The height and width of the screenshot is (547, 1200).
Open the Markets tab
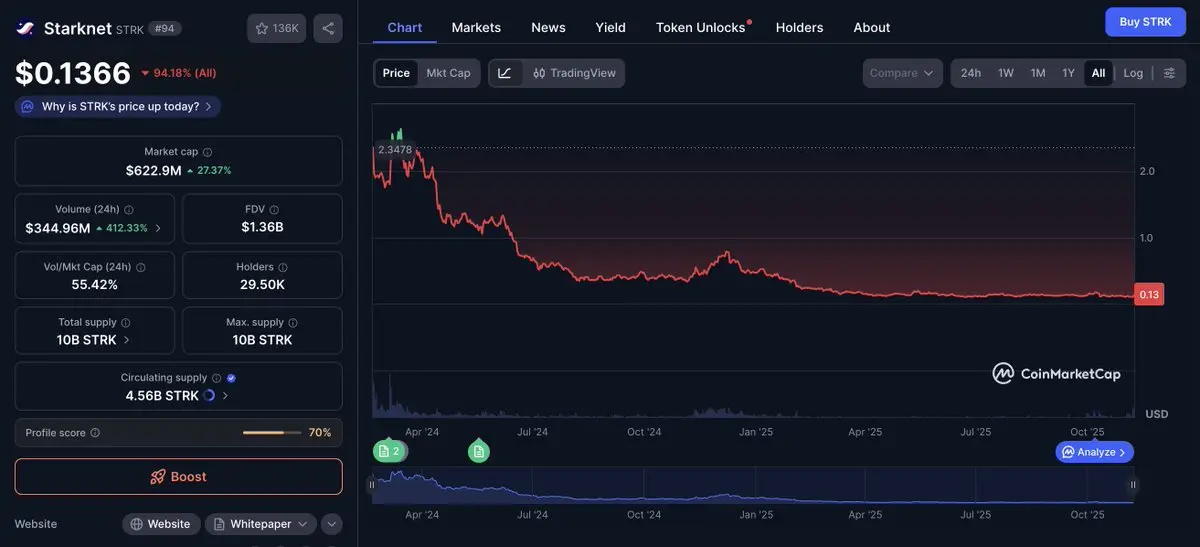tap(476, 27)
